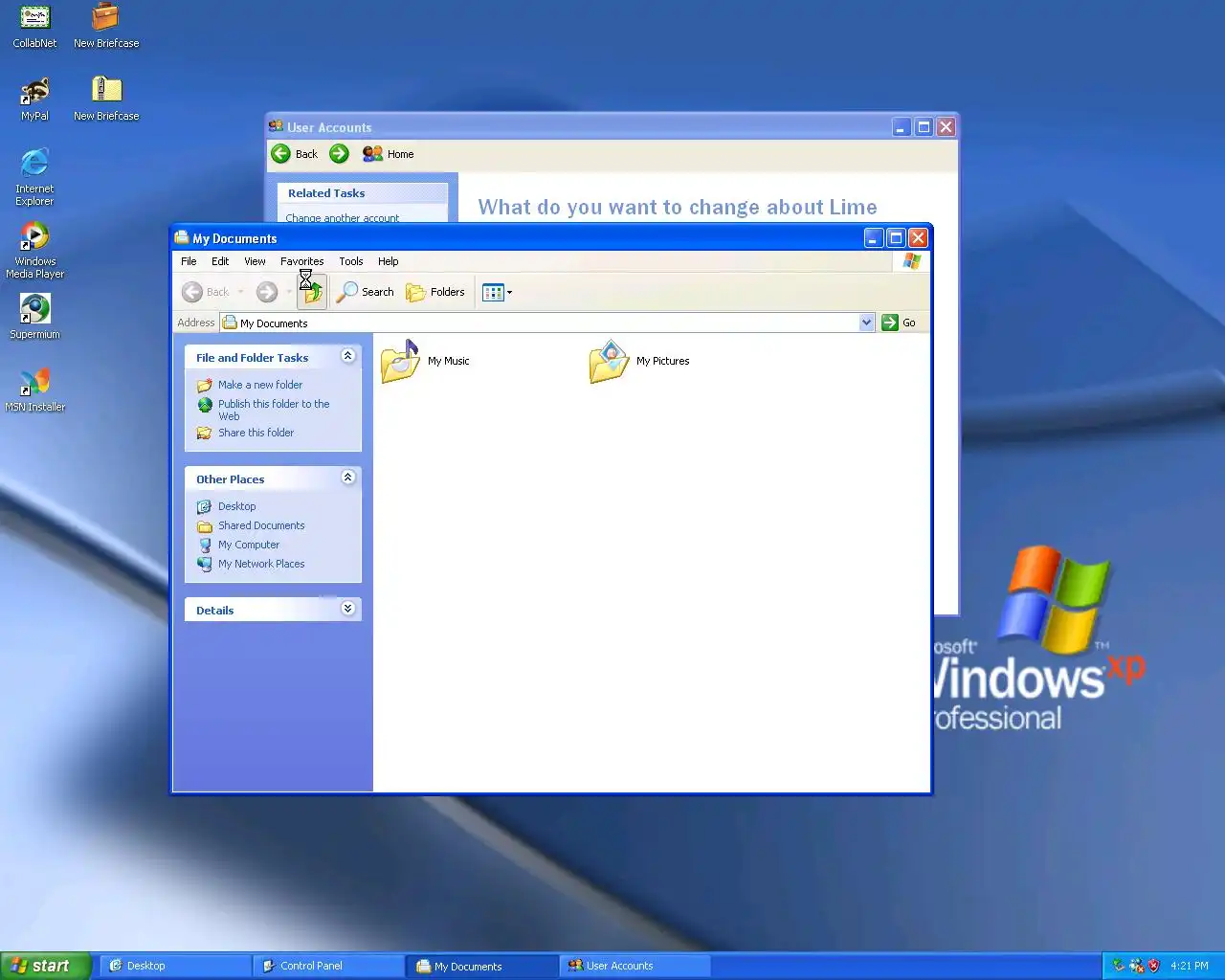
Task: Click the Search toolbar button
Action: point(366,292)
